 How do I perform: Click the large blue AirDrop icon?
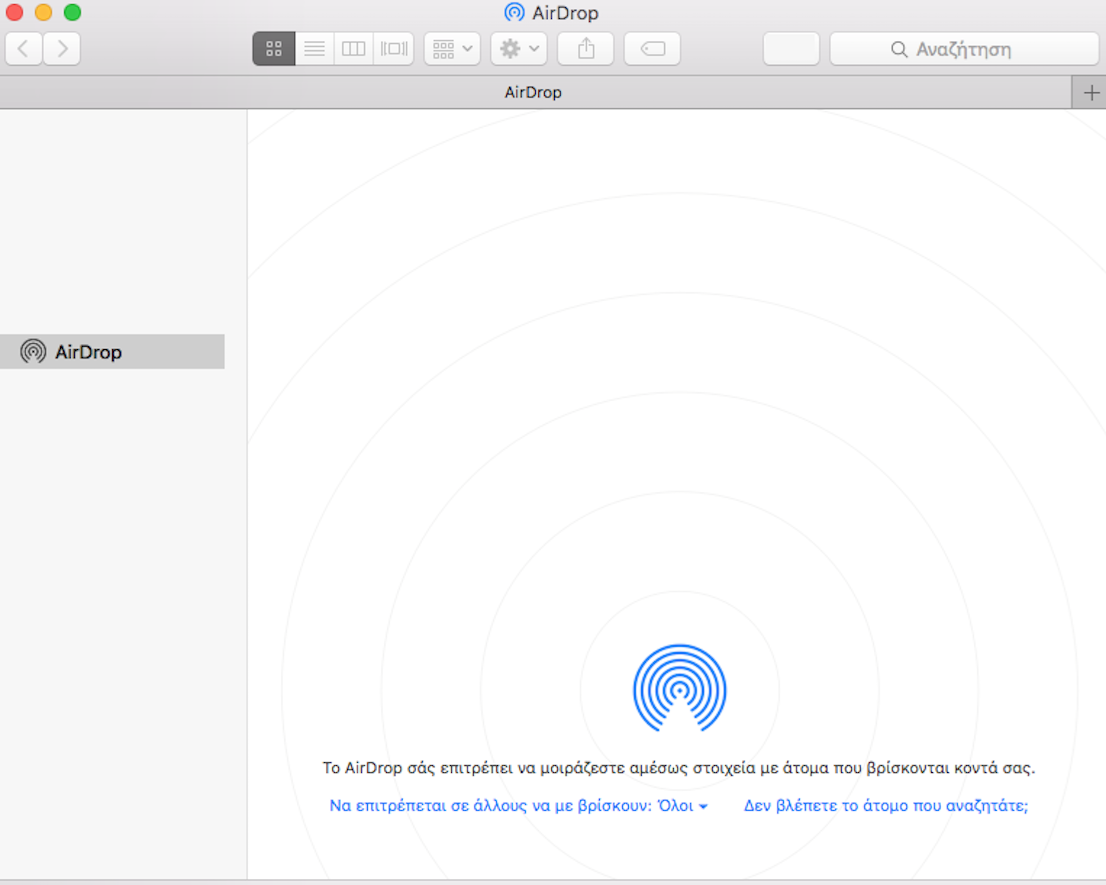point(679,688)
